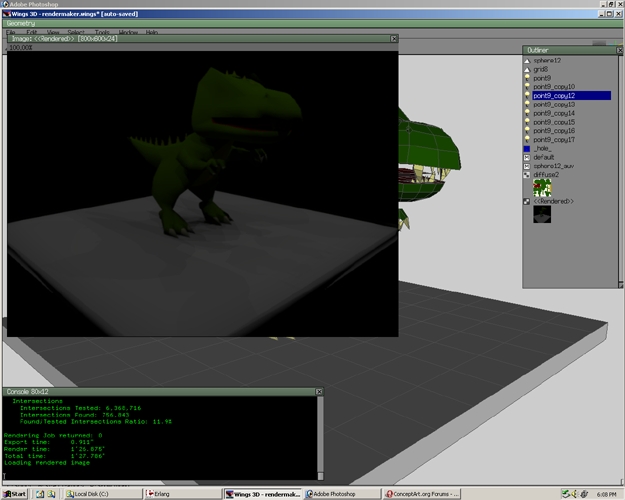
Task: Select point9_copy13 in the Outliner
Action: click(554, 104)
